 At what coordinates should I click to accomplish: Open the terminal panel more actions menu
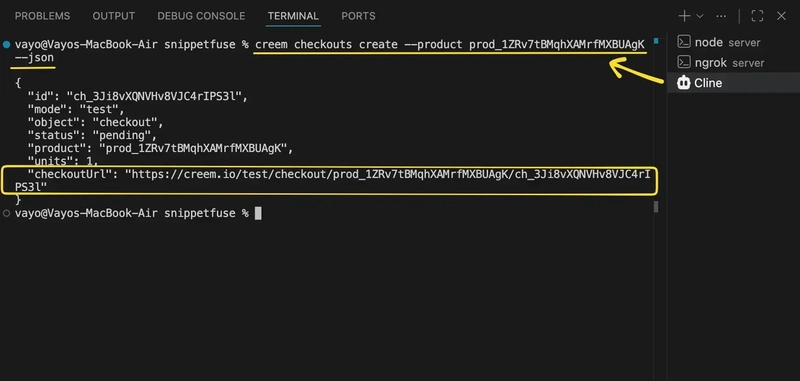[721, 16]
